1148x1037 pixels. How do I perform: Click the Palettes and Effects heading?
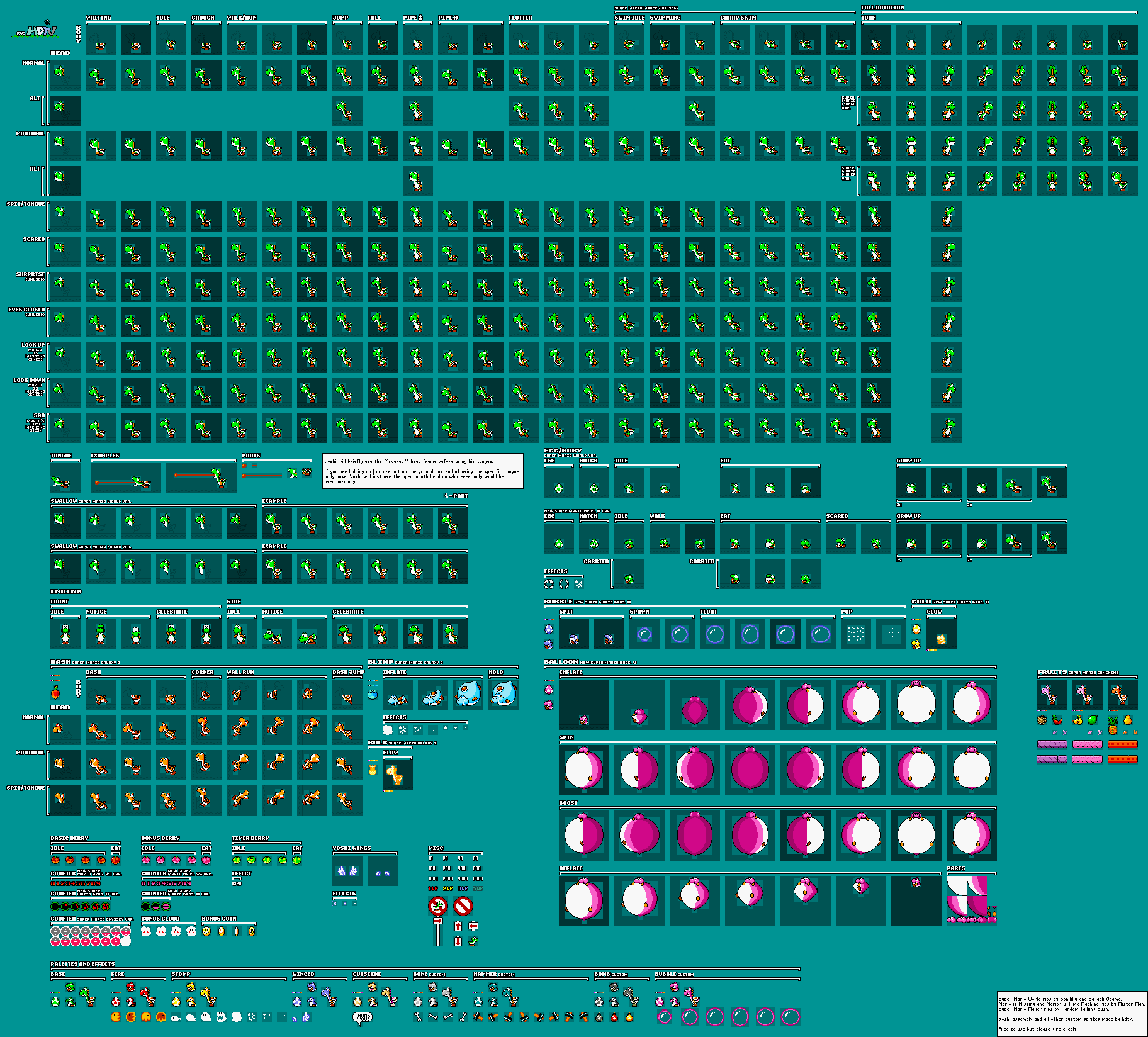point(82,964)
